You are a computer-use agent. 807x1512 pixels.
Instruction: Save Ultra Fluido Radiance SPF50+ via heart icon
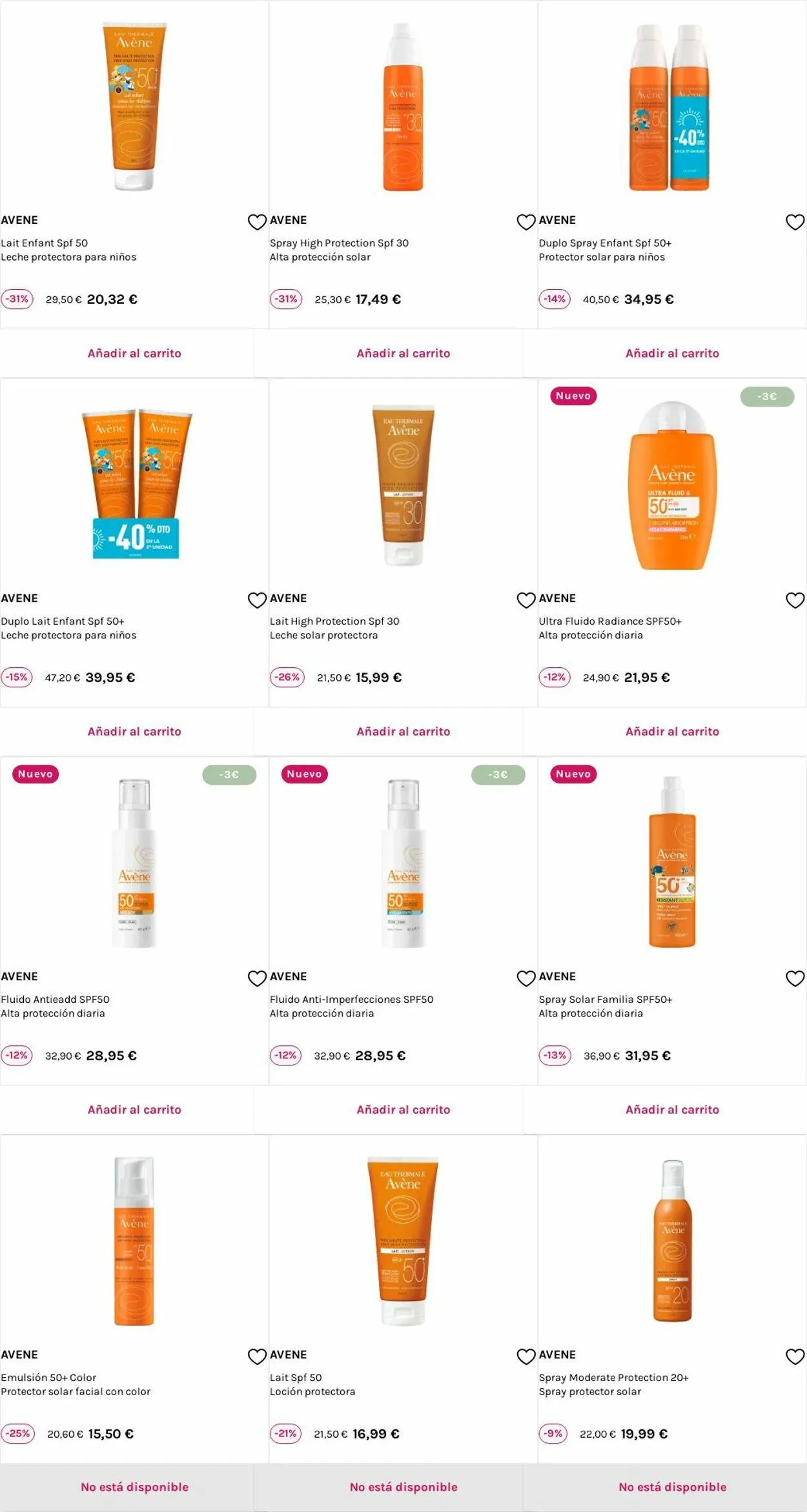[795, 600]
